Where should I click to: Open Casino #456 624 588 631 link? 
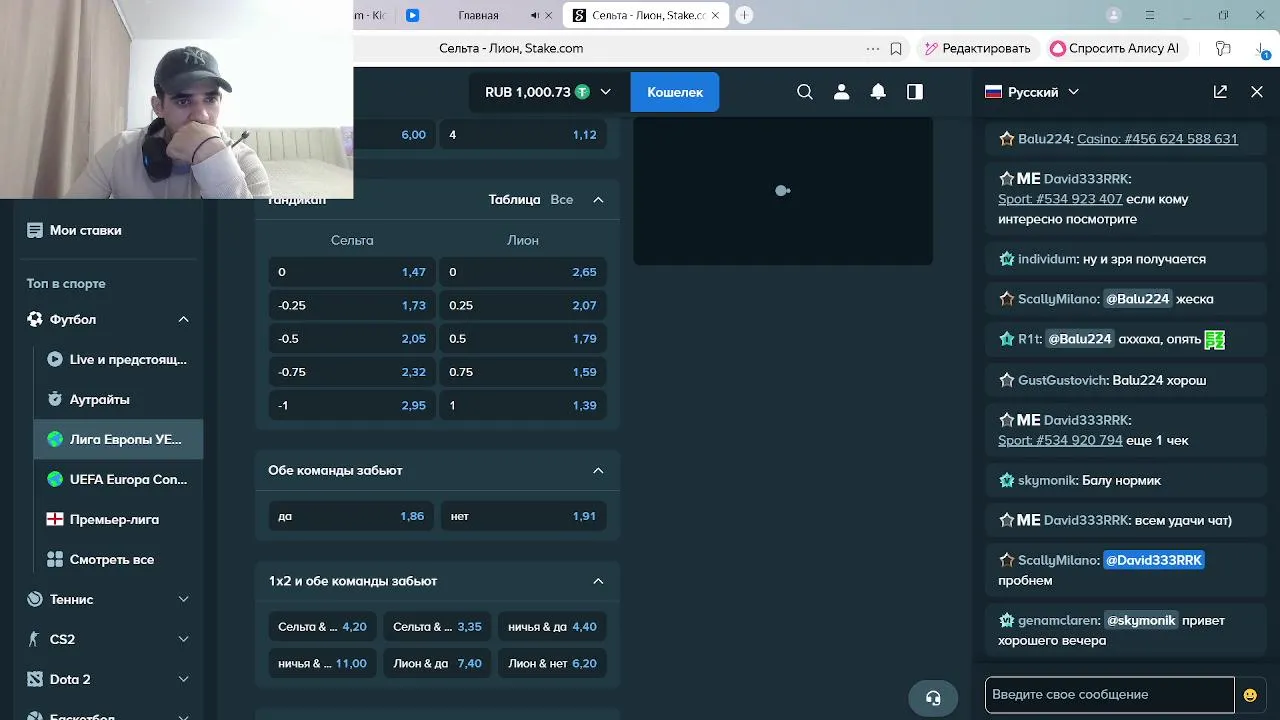[x=1157, y=139]
